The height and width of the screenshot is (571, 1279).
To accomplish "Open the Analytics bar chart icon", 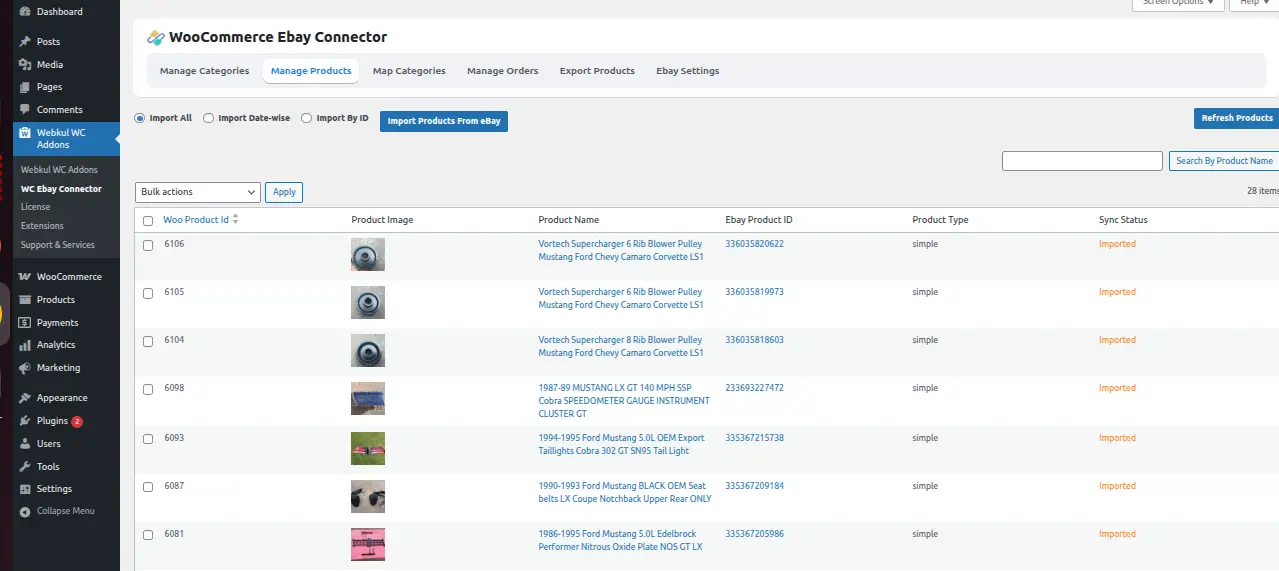I will click(24, 345).
